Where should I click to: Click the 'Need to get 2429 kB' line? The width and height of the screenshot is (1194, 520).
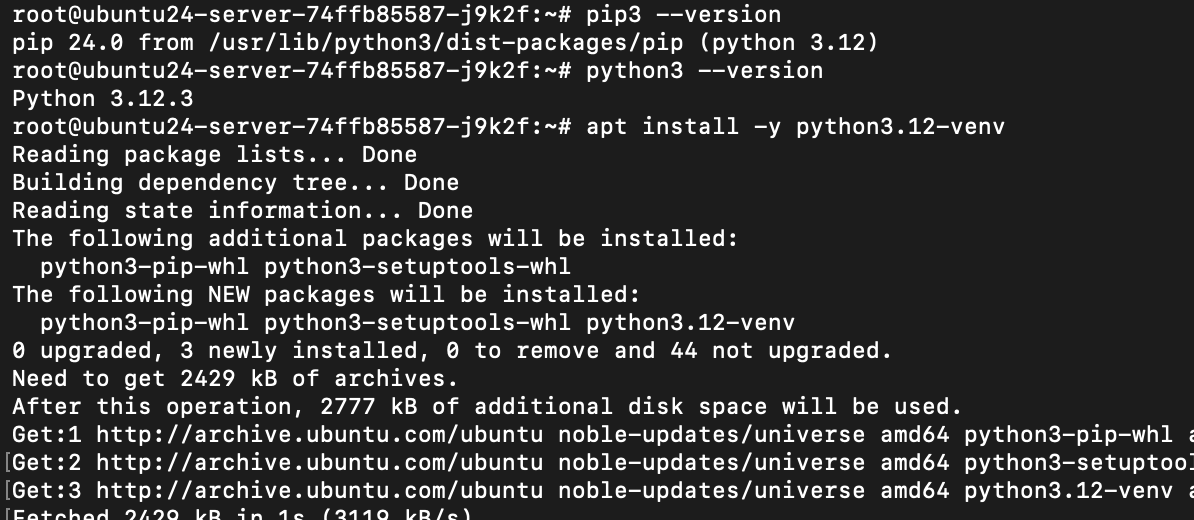coord(235,379)
